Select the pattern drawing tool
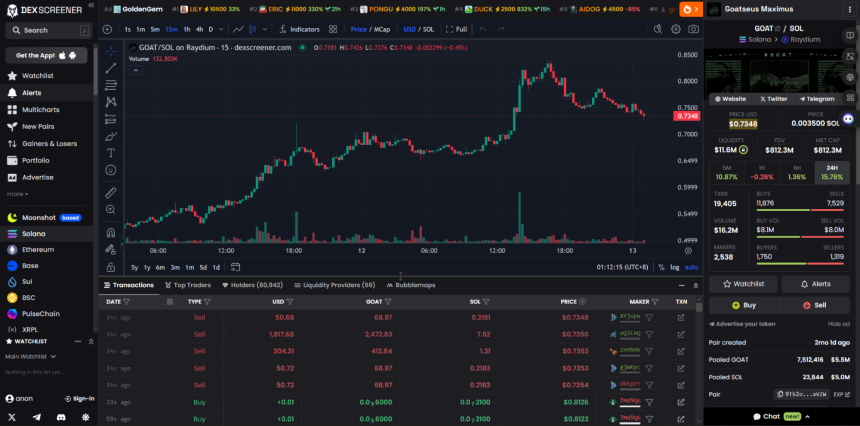This screenshot has width=860, height=426. click(111, 102)
